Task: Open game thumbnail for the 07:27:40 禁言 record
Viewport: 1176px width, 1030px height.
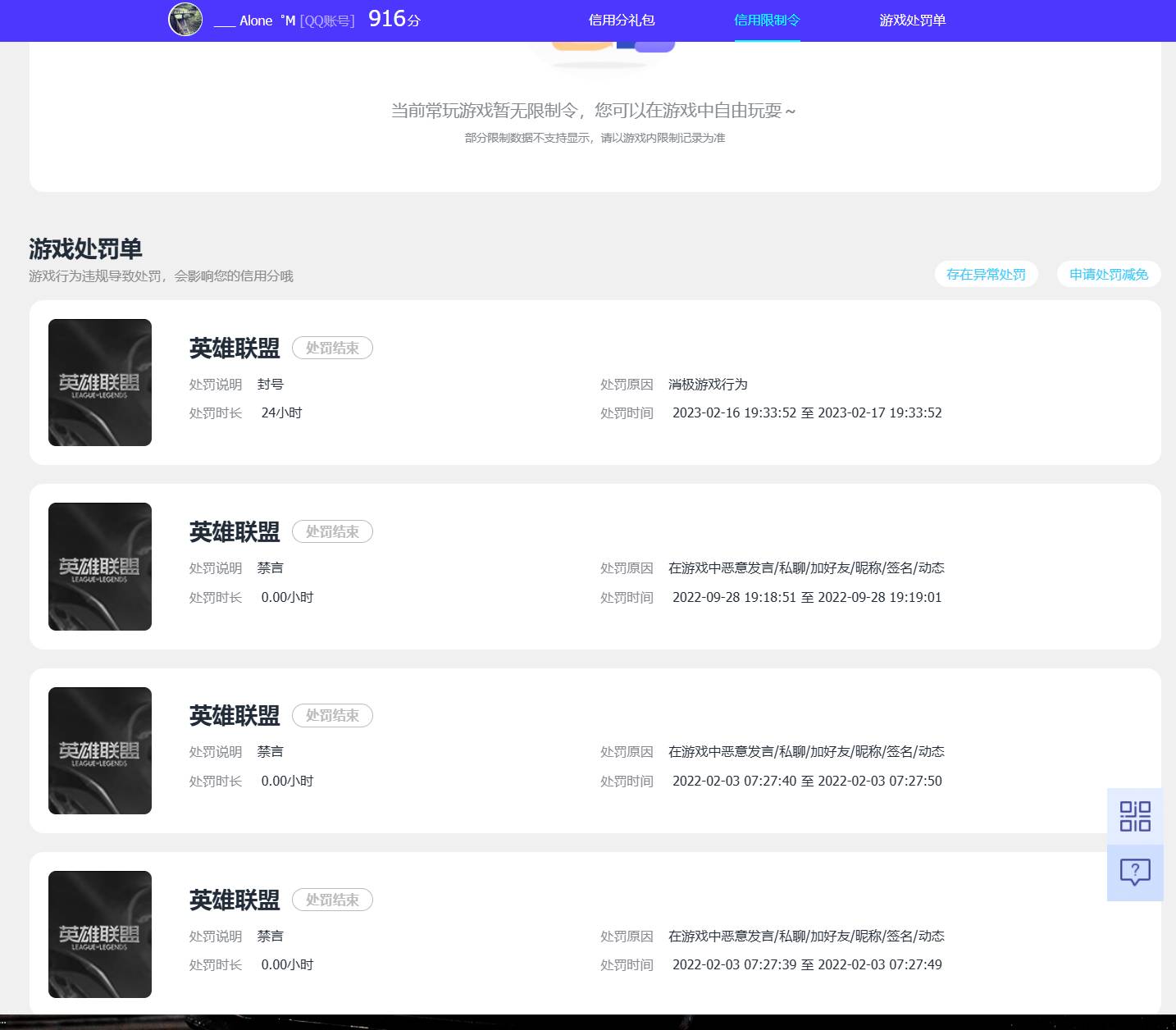Action: pos(100,750)
